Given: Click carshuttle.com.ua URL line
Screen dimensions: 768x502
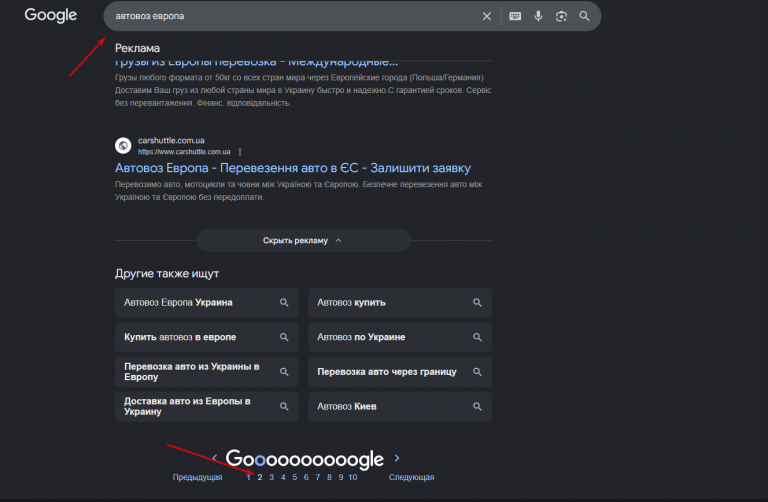Looking at the screenshot, I should [184, 152].
